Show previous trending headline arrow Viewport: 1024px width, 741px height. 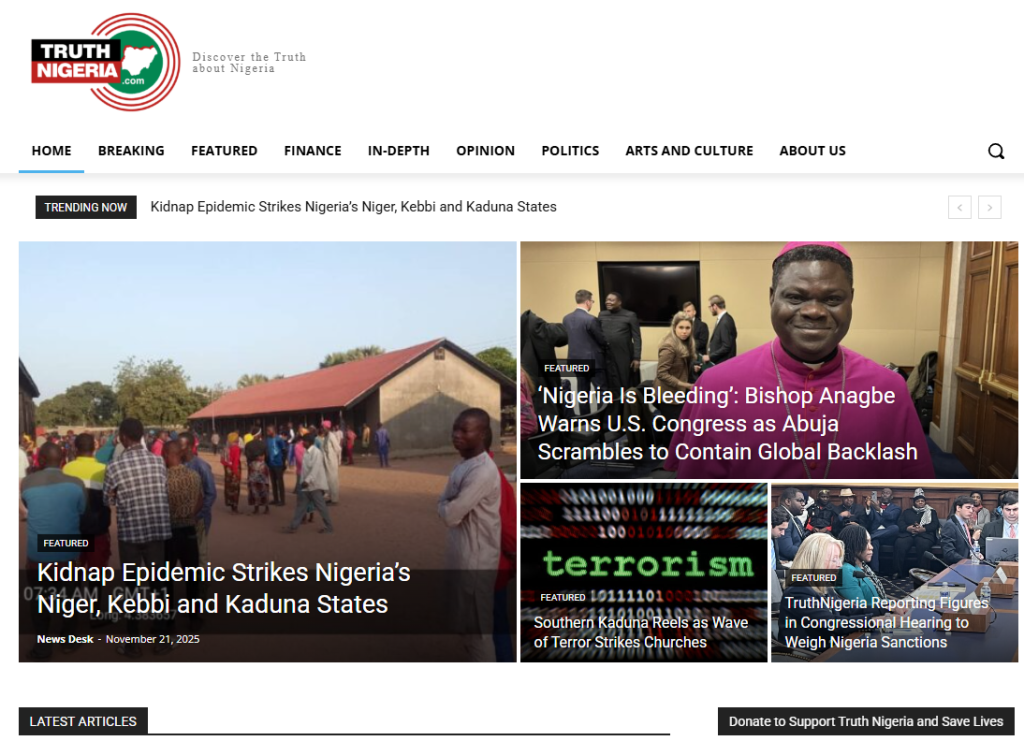959,208
